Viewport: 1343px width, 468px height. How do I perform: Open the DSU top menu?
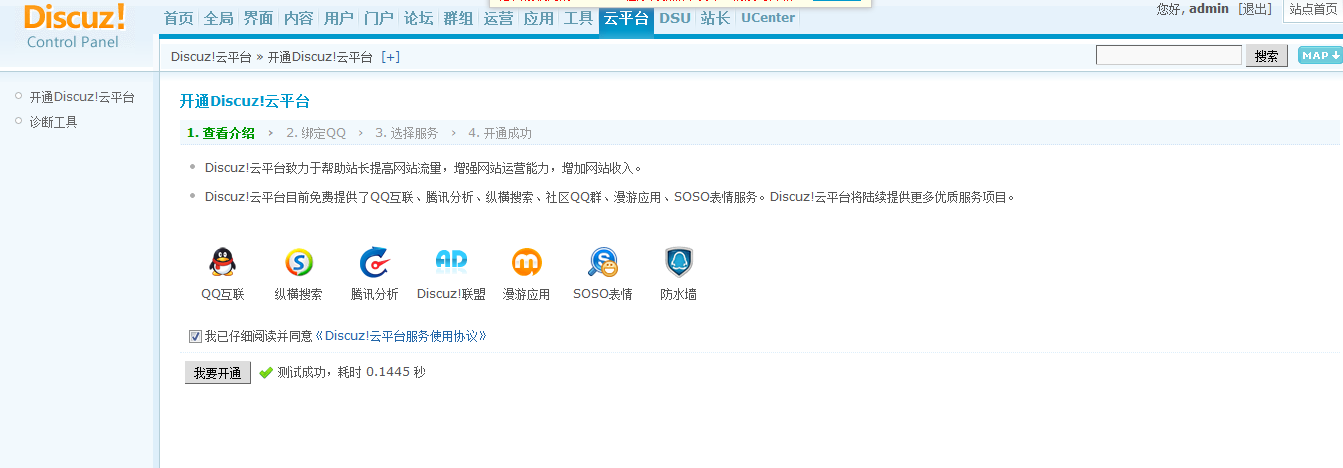coord(675,18)
